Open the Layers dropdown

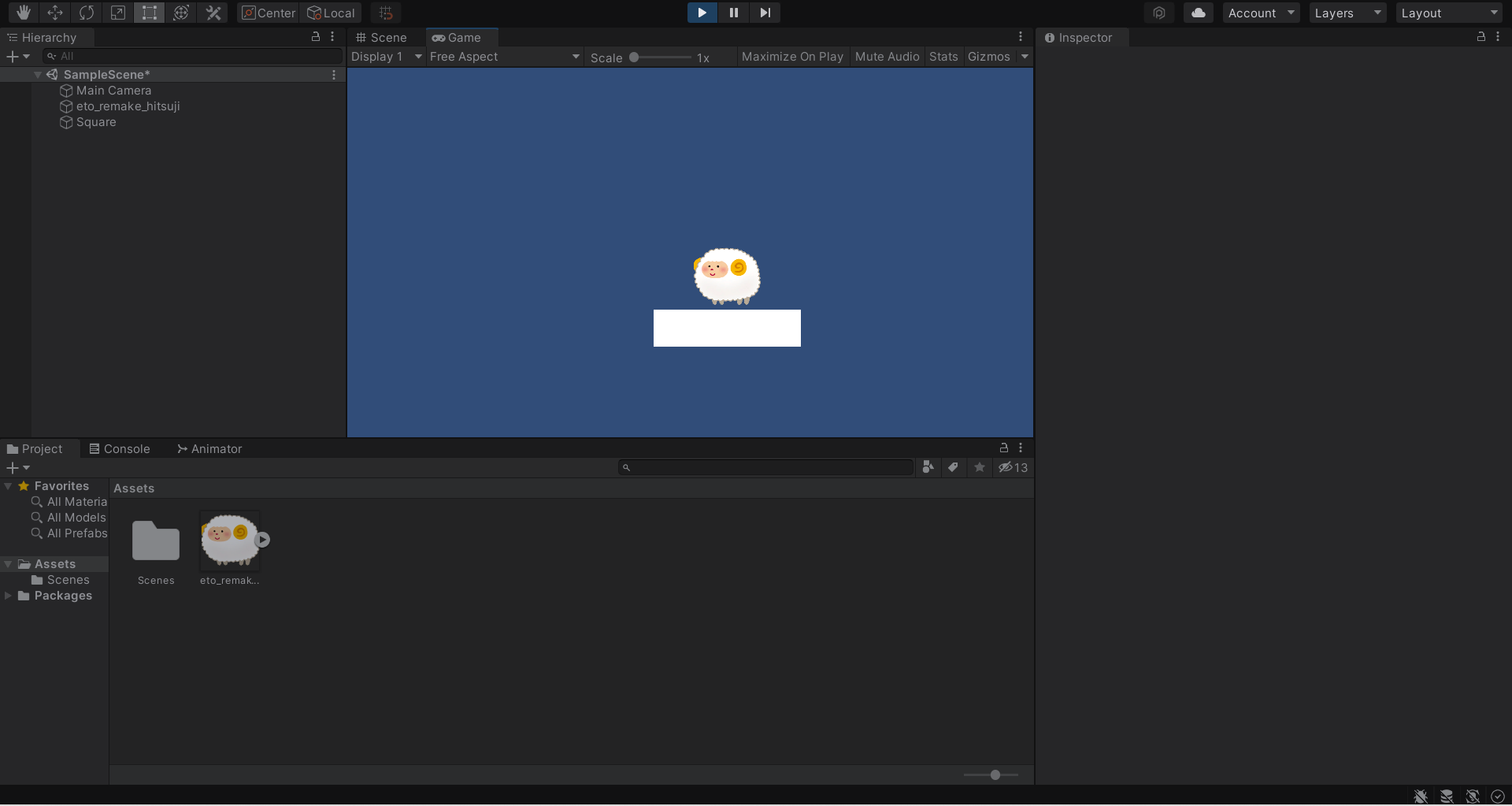(x=1347, y=13)
